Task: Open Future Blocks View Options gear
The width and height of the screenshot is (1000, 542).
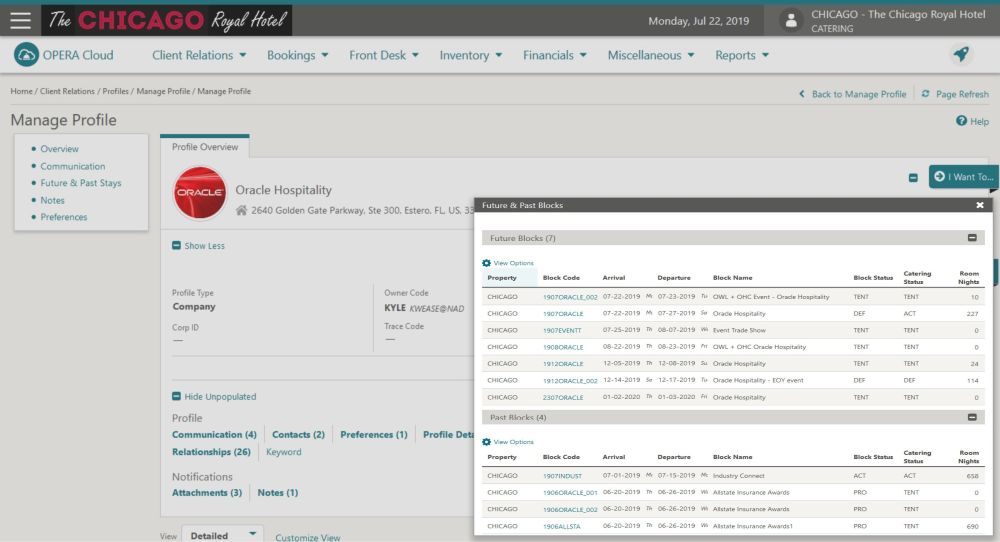Action: click(486, 263)
